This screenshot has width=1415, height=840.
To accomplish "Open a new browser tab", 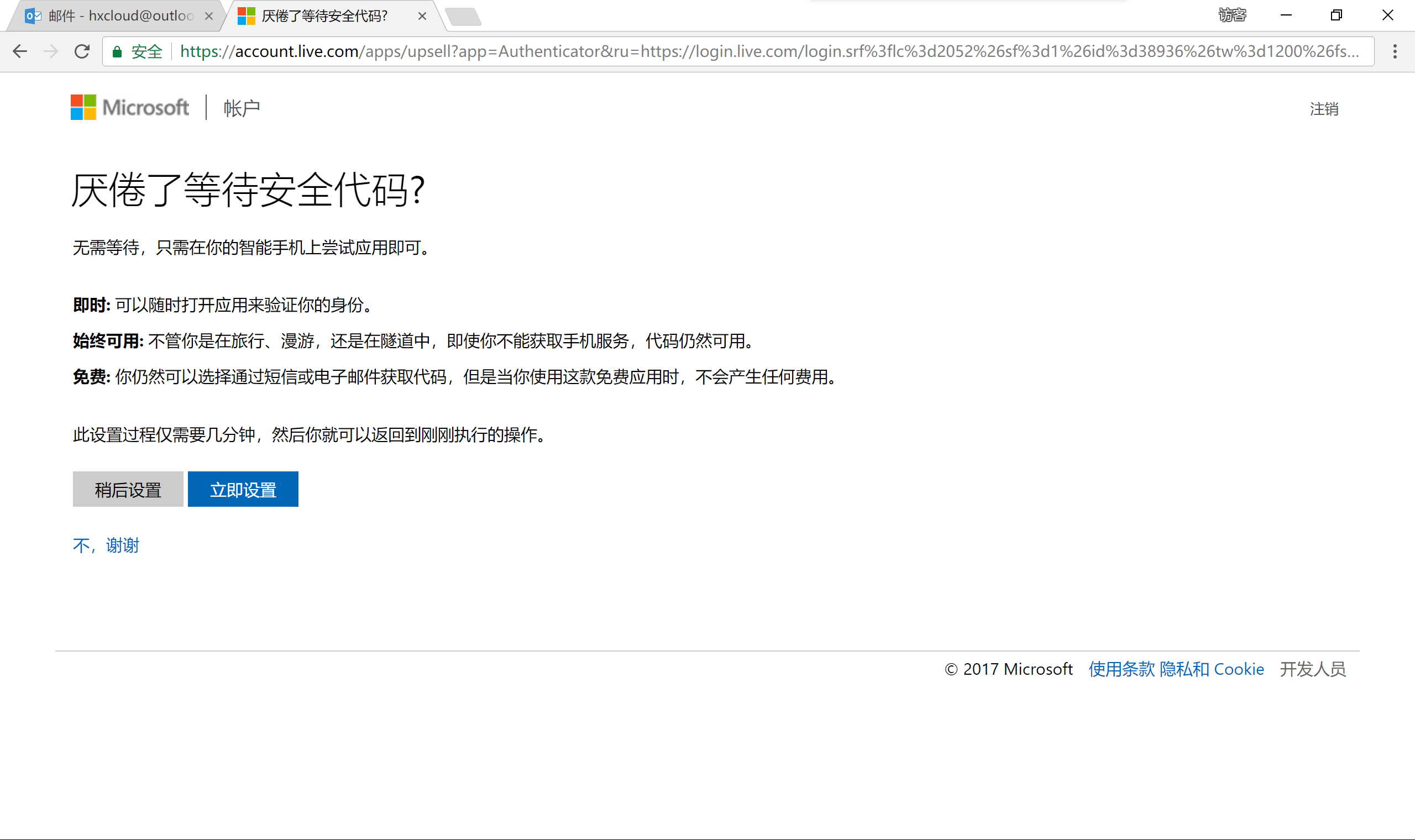I will click(x=464, y=17).
